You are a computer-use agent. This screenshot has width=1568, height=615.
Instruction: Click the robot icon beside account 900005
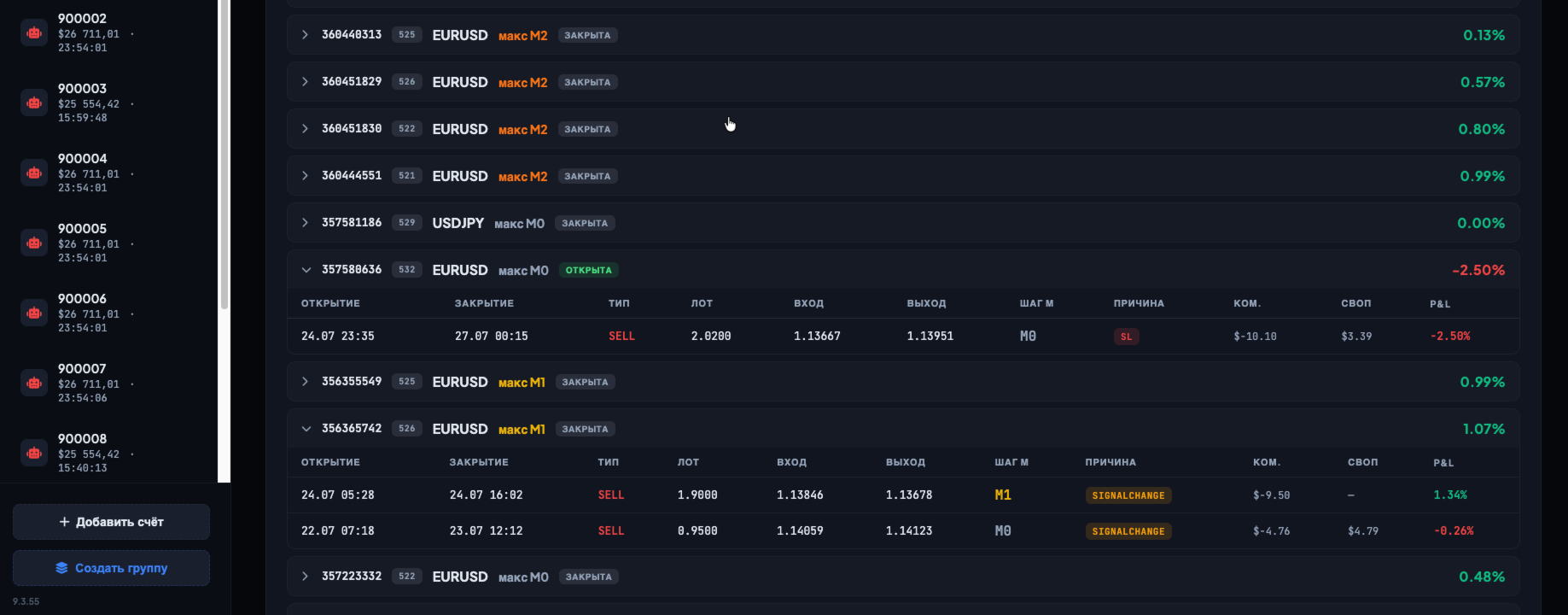click(x=34, y=243)
